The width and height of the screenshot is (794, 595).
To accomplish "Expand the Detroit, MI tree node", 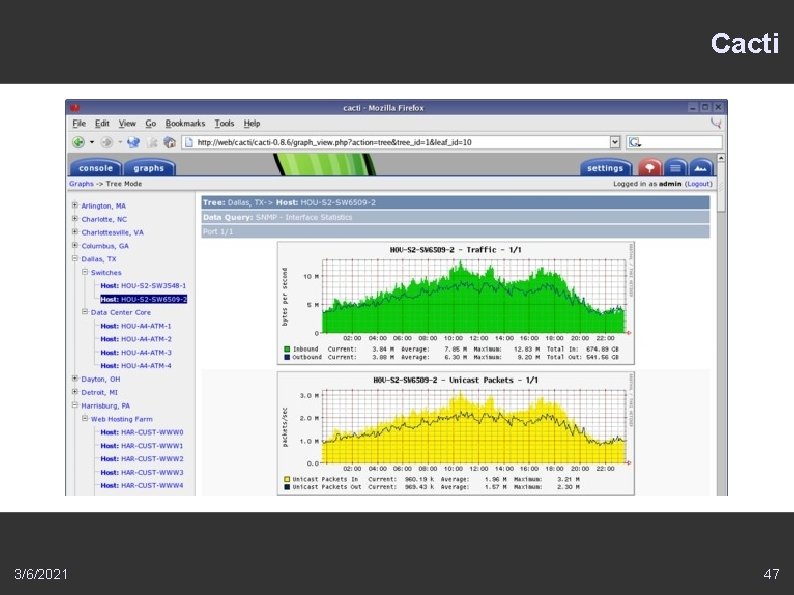I will point(75,391).
